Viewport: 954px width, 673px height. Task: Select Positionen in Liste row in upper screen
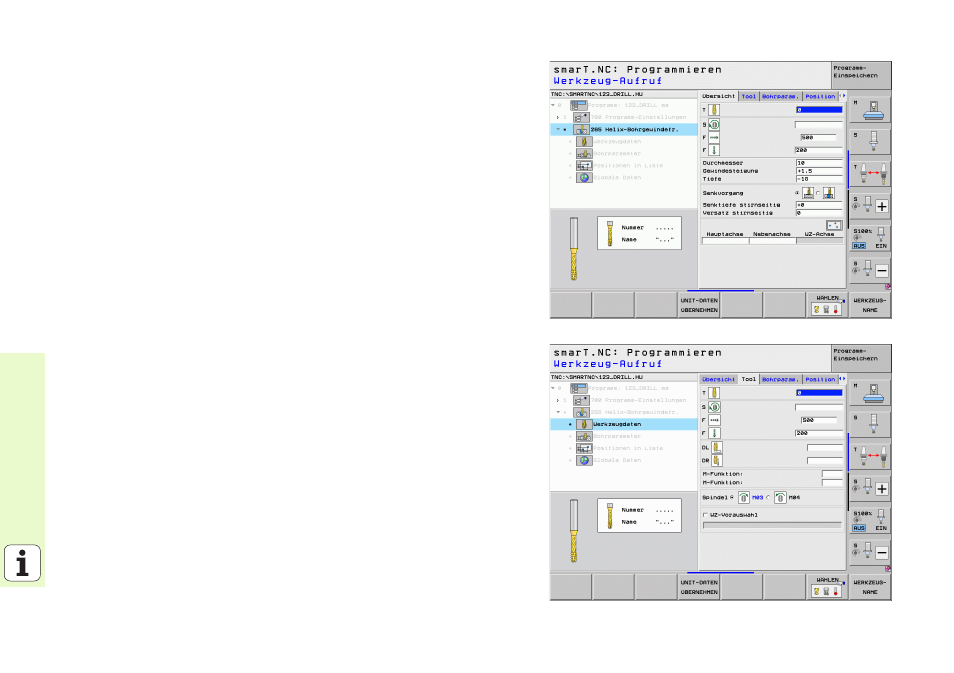(624, 166)
